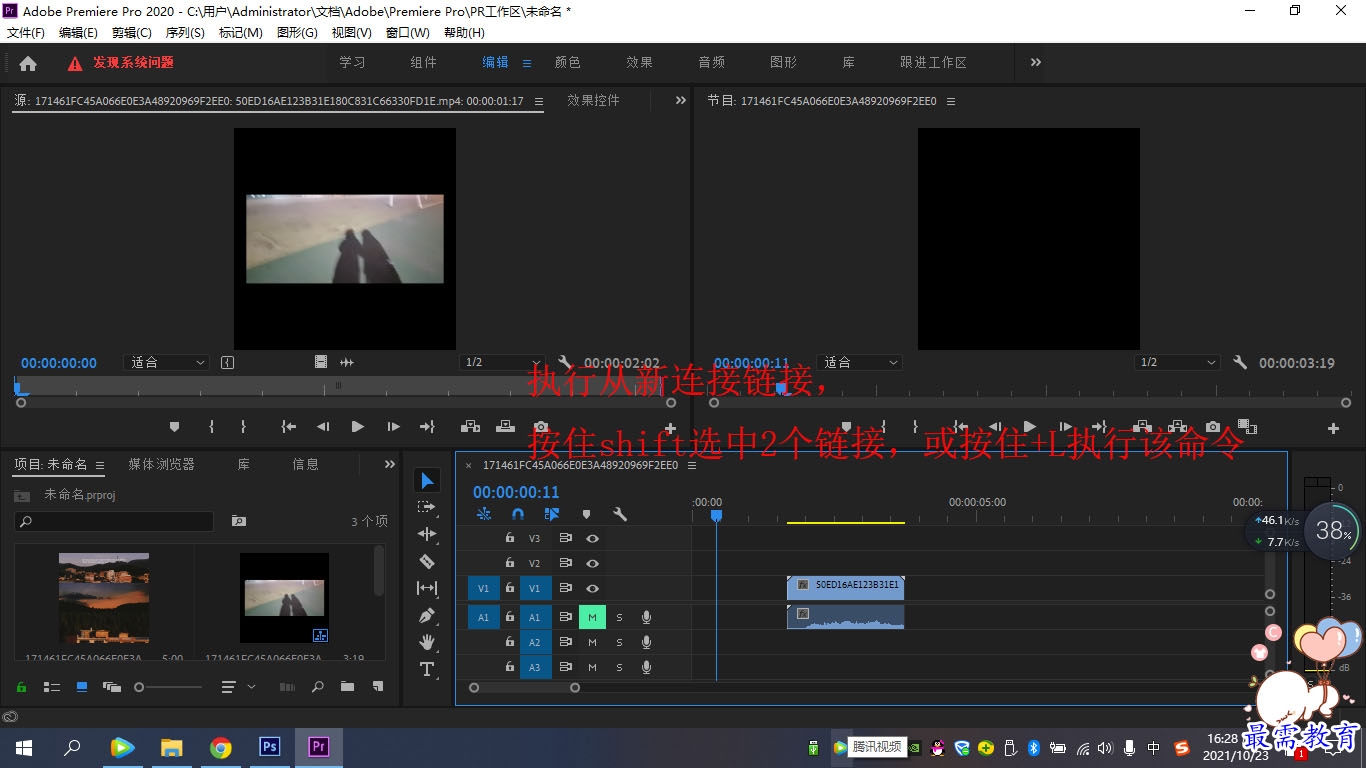
Task: Open source monitor button editor plus
Action: point(670,428)
